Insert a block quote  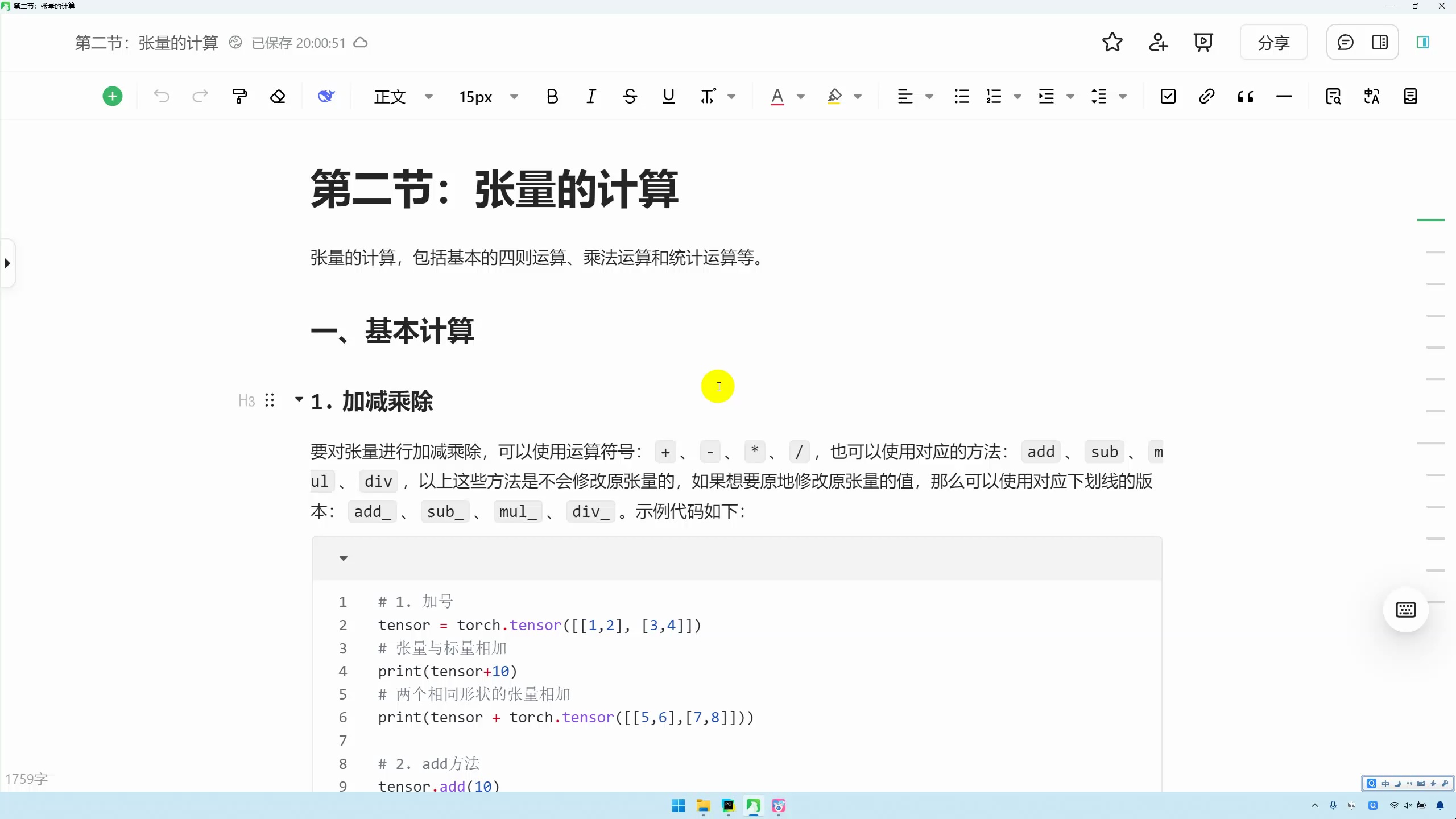(x=1246, y=96)
